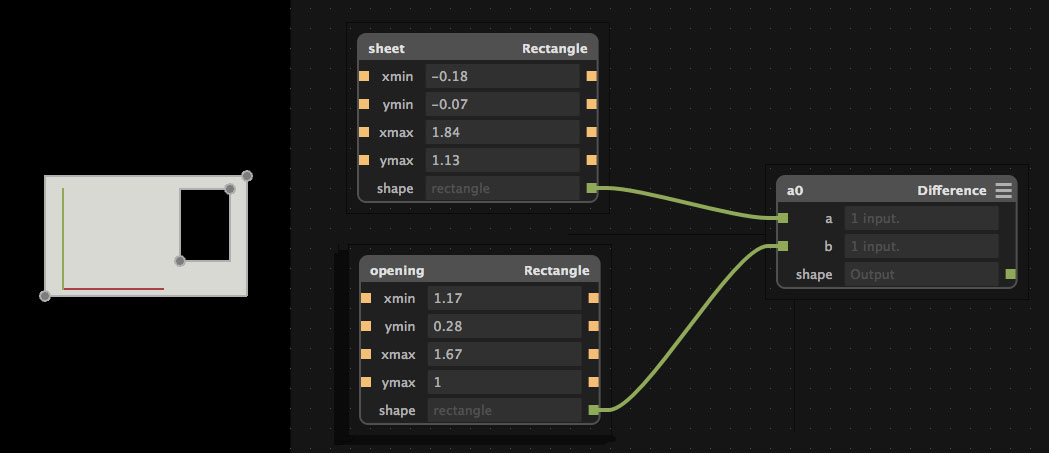
Task: Click opening node xmin input port
Action: 366,298
